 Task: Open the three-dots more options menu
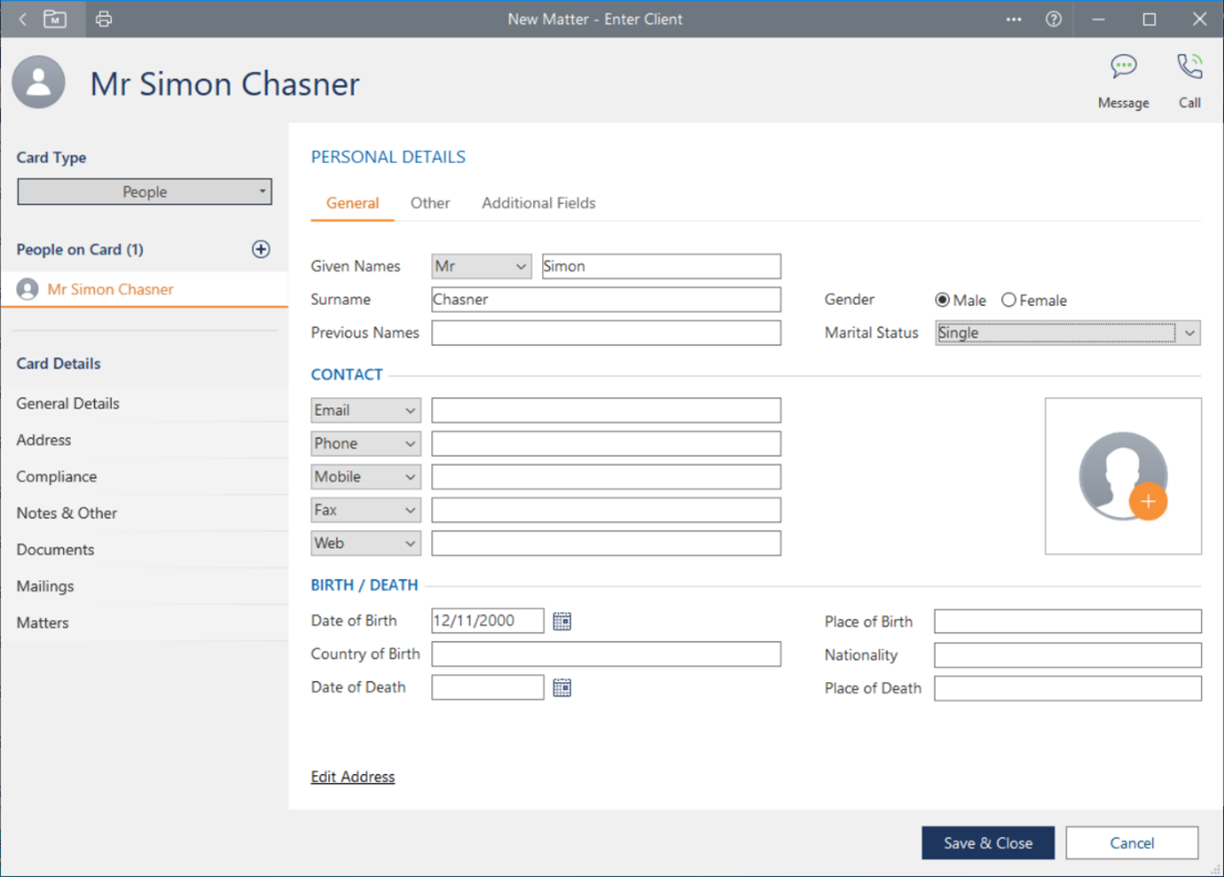pos(1014,19)
